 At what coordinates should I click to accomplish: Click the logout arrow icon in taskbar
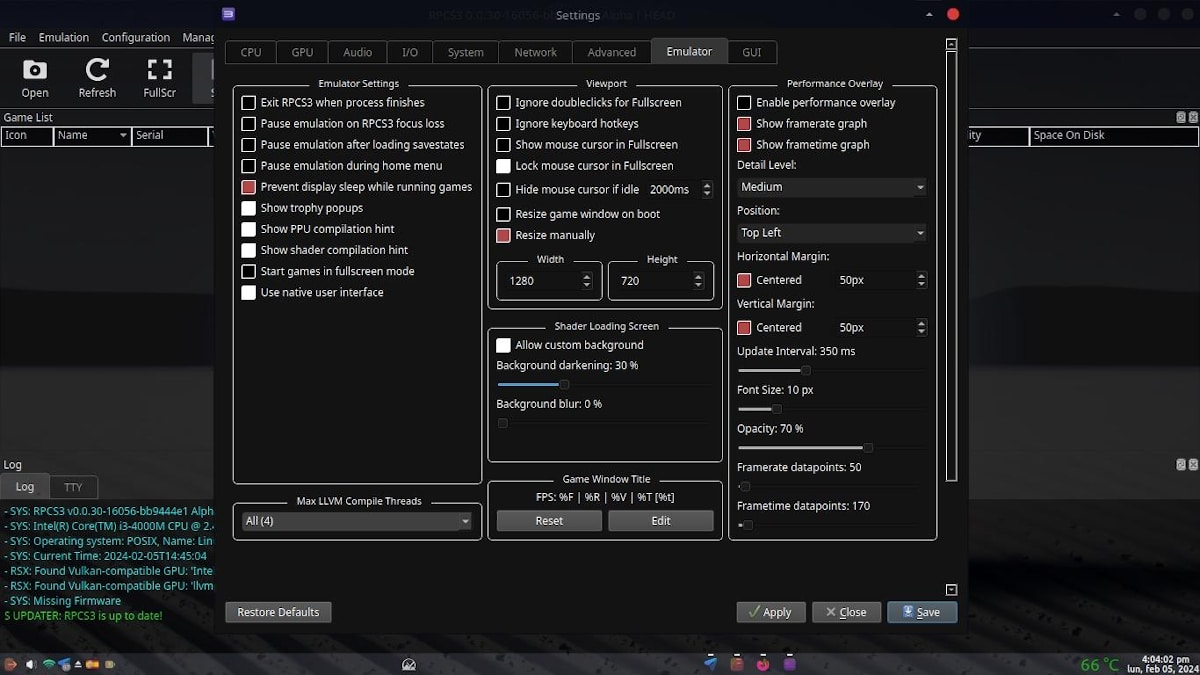pos(10,664)
